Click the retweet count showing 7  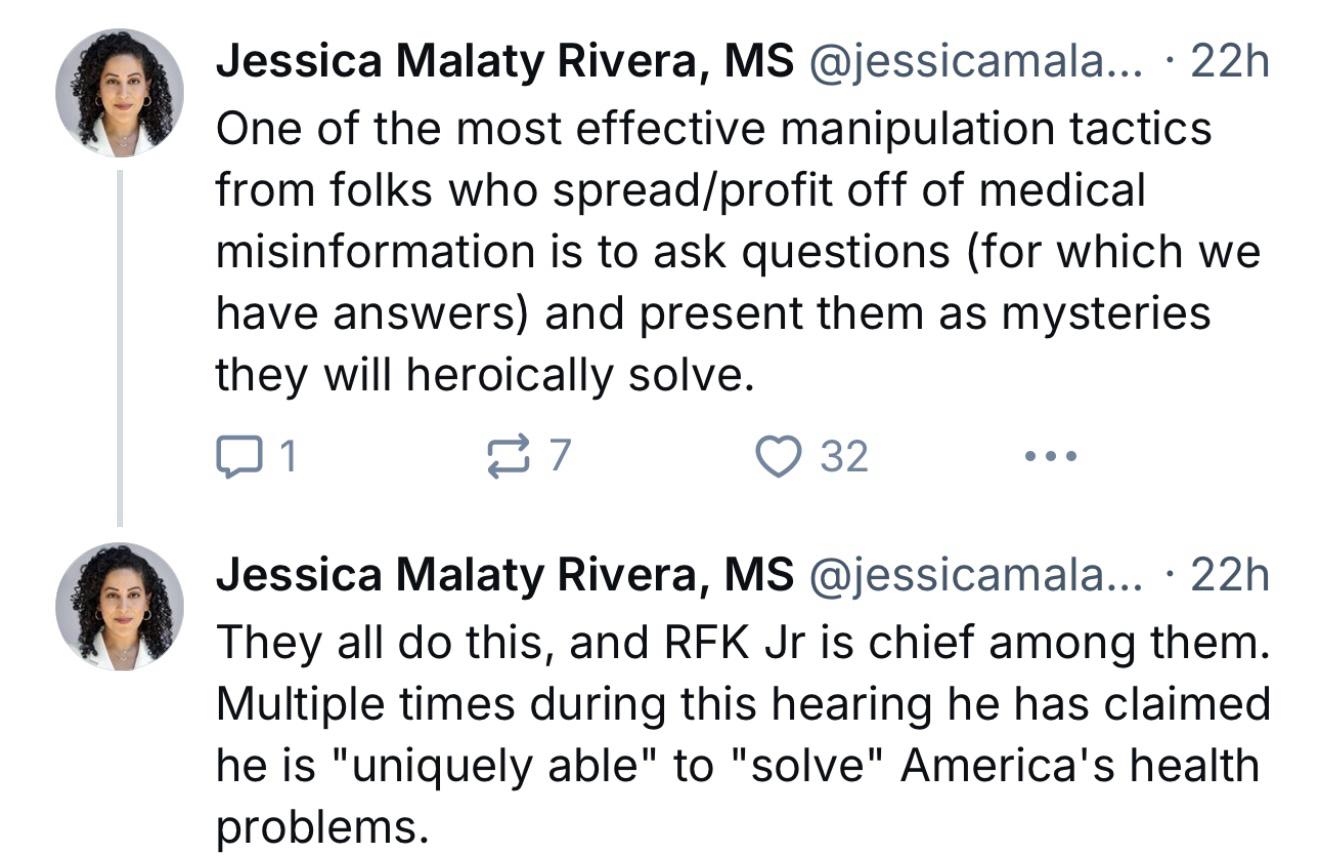[559, 457]
